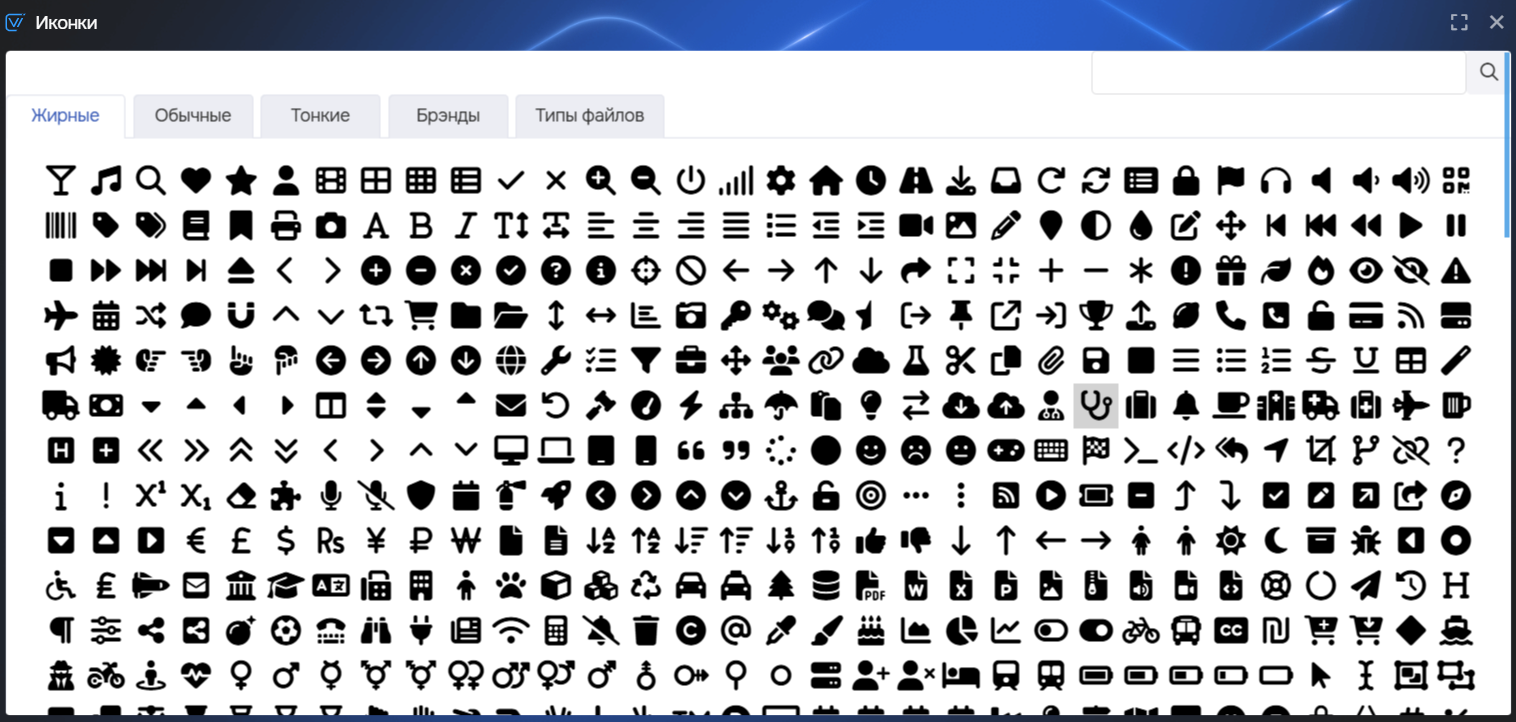
Task: Select the umbrella icon
Action: click(x=781, y=406)
